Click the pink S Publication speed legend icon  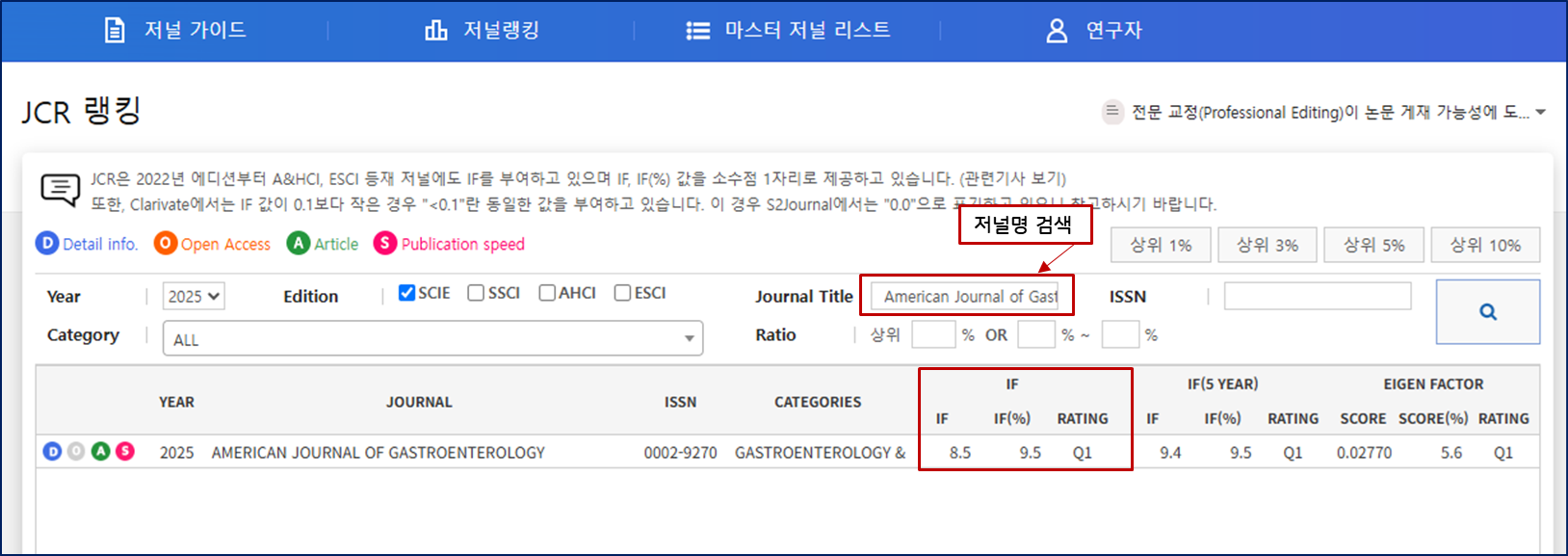(x=385, y=243)
